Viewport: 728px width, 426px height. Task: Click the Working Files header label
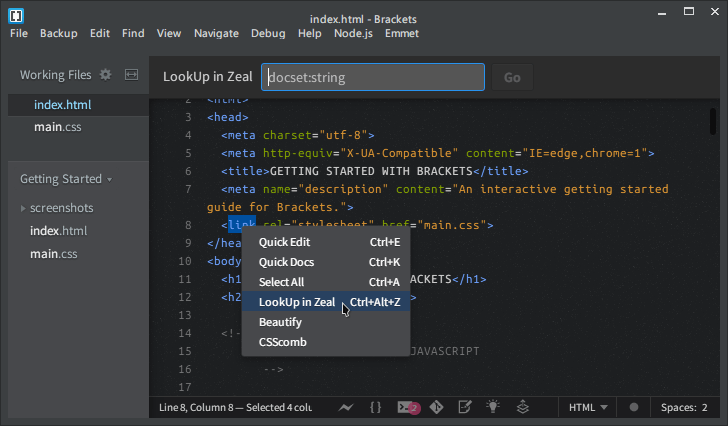coord(56,75)
